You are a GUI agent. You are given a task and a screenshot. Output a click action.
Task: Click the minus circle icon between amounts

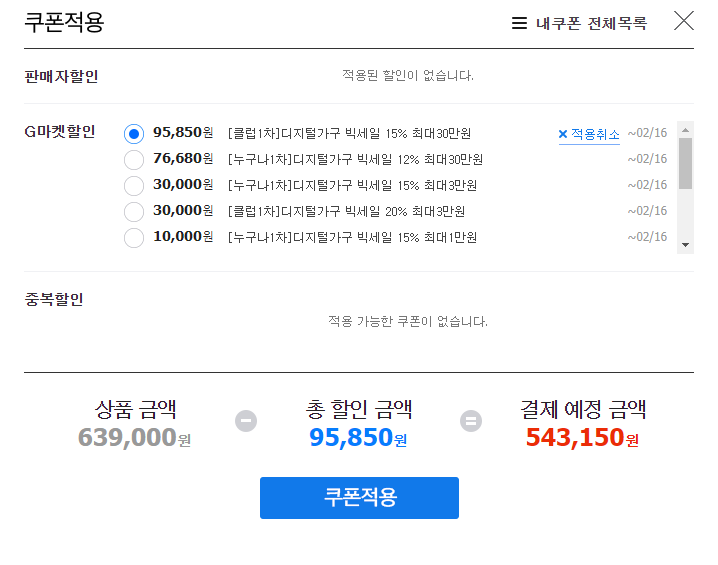click(246, 421)
